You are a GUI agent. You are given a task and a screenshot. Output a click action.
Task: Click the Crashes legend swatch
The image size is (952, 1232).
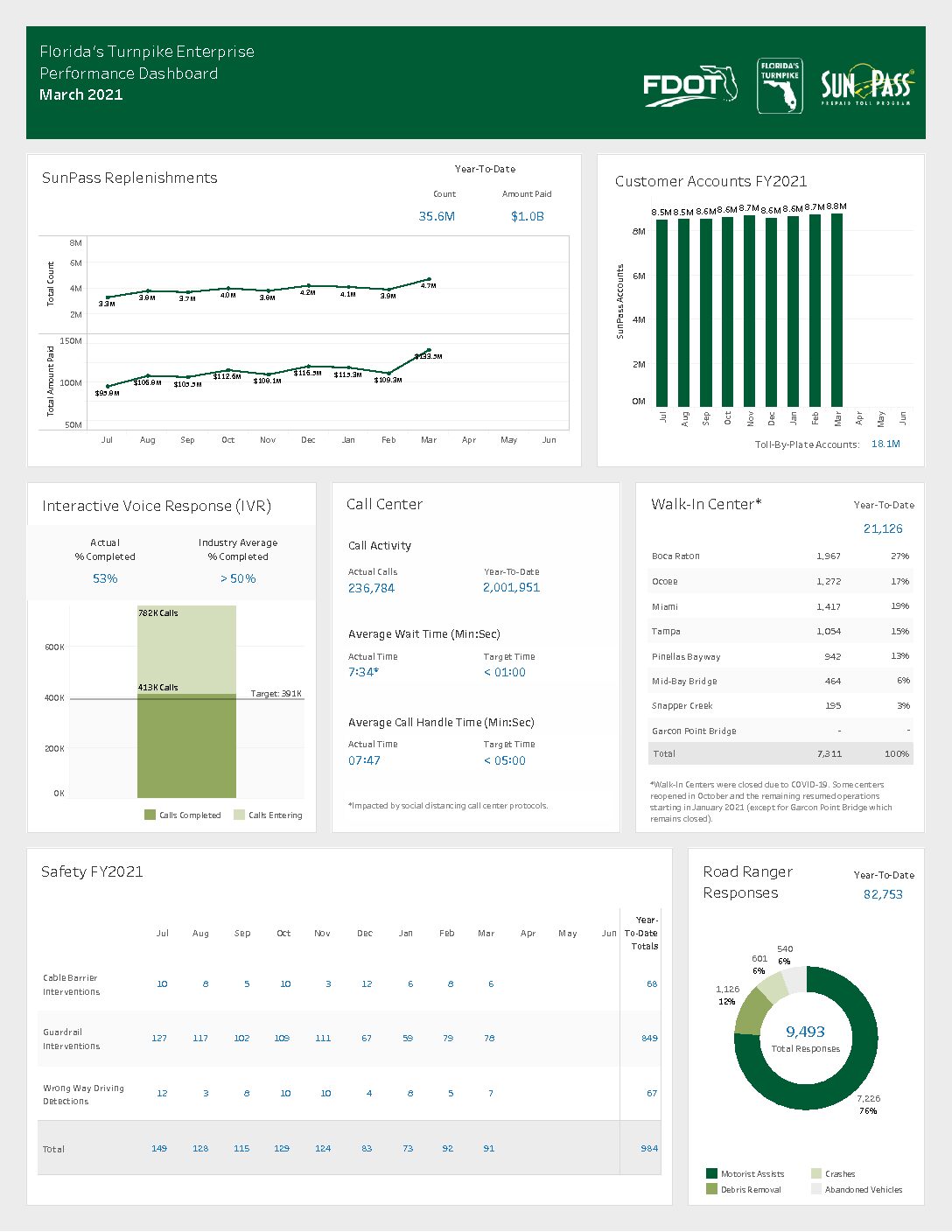(x=816, y=1173)
